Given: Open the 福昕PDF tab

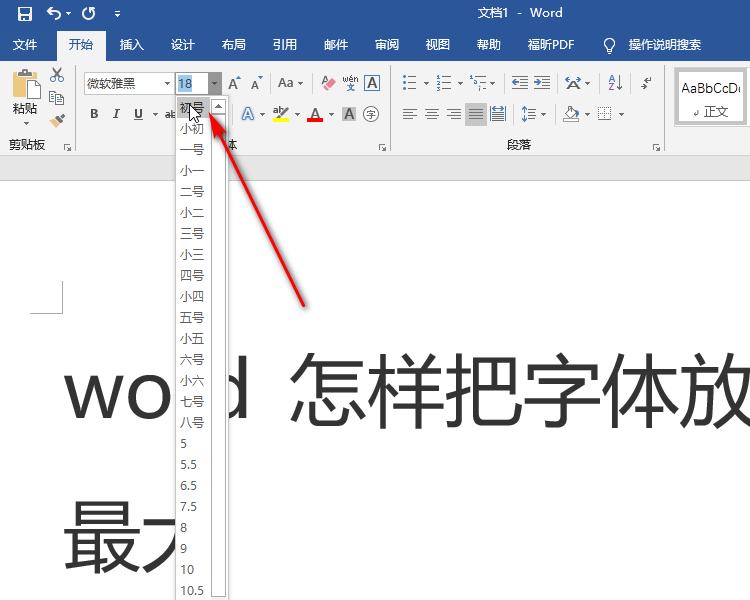Looking at the screenshot, I should pyautogui.click(x=551, y=45).
